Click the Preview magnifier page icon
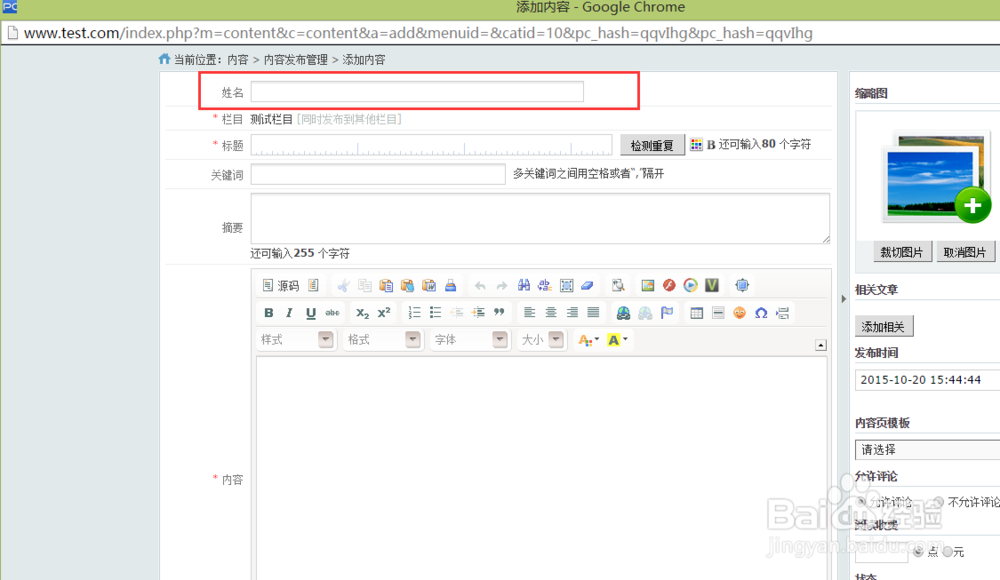The height and width of the screenshot is (580, 1000). (617, 285)
